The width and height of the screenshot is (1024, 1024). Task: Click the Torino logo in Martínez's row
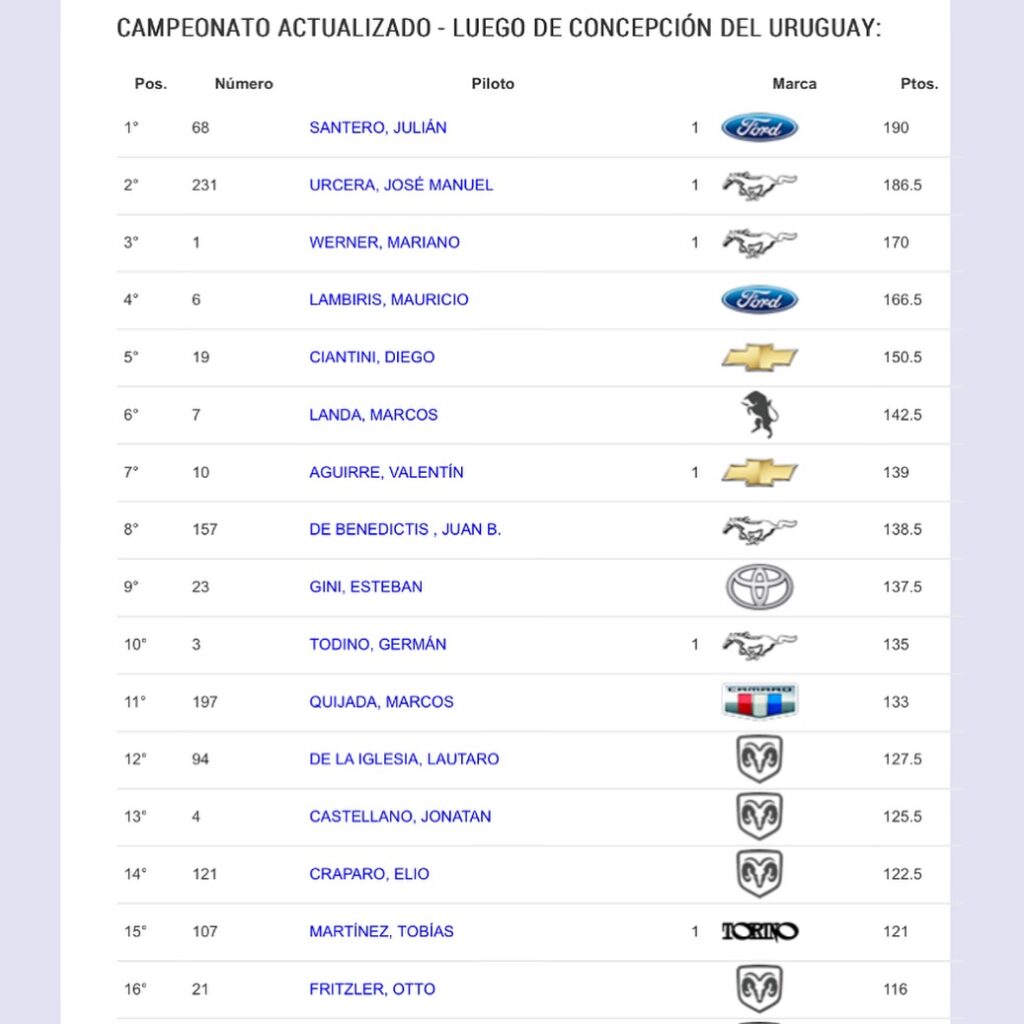[759, 931]
